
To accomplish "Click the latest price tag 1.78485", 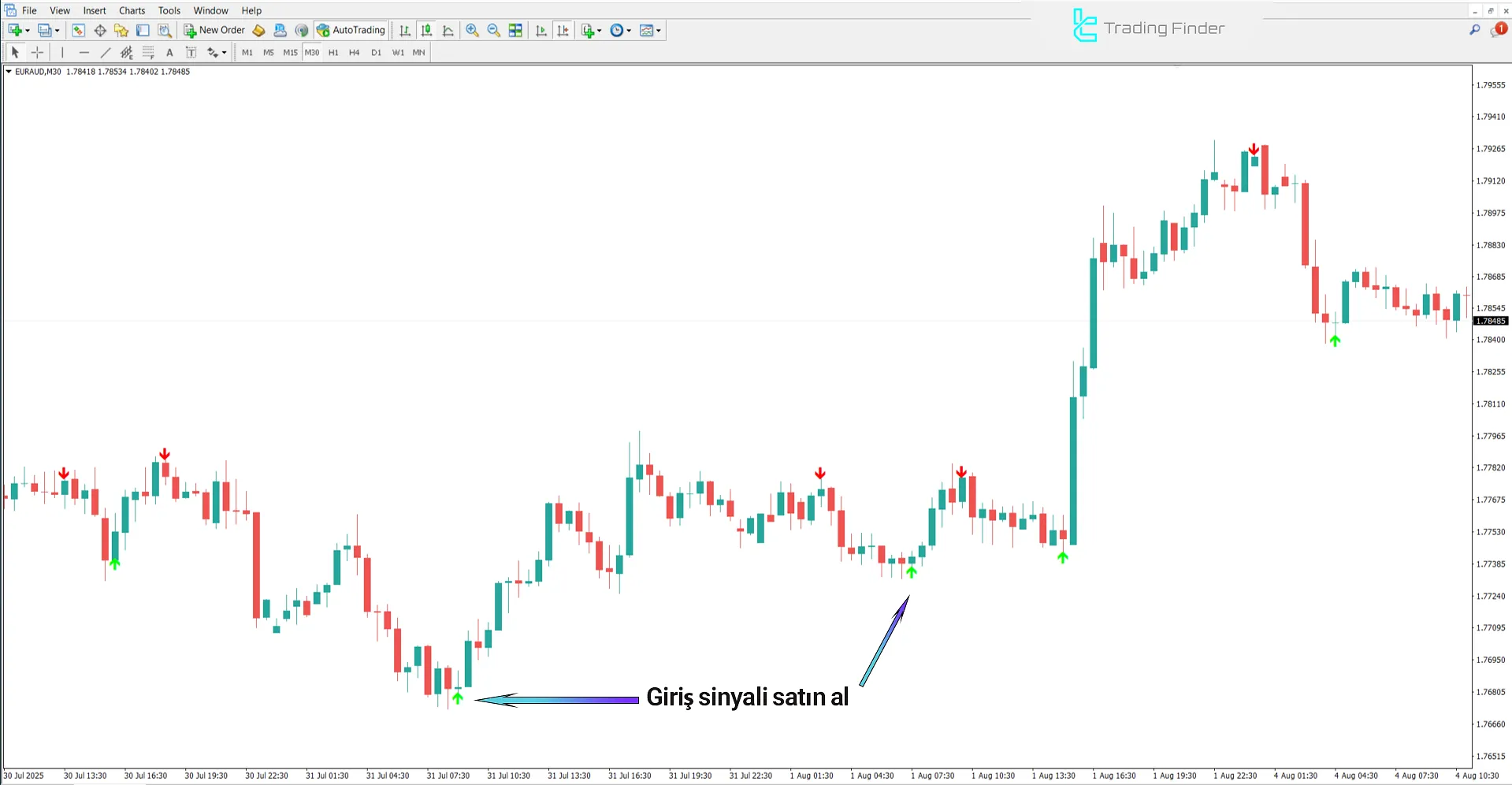I will [1490, 321].
